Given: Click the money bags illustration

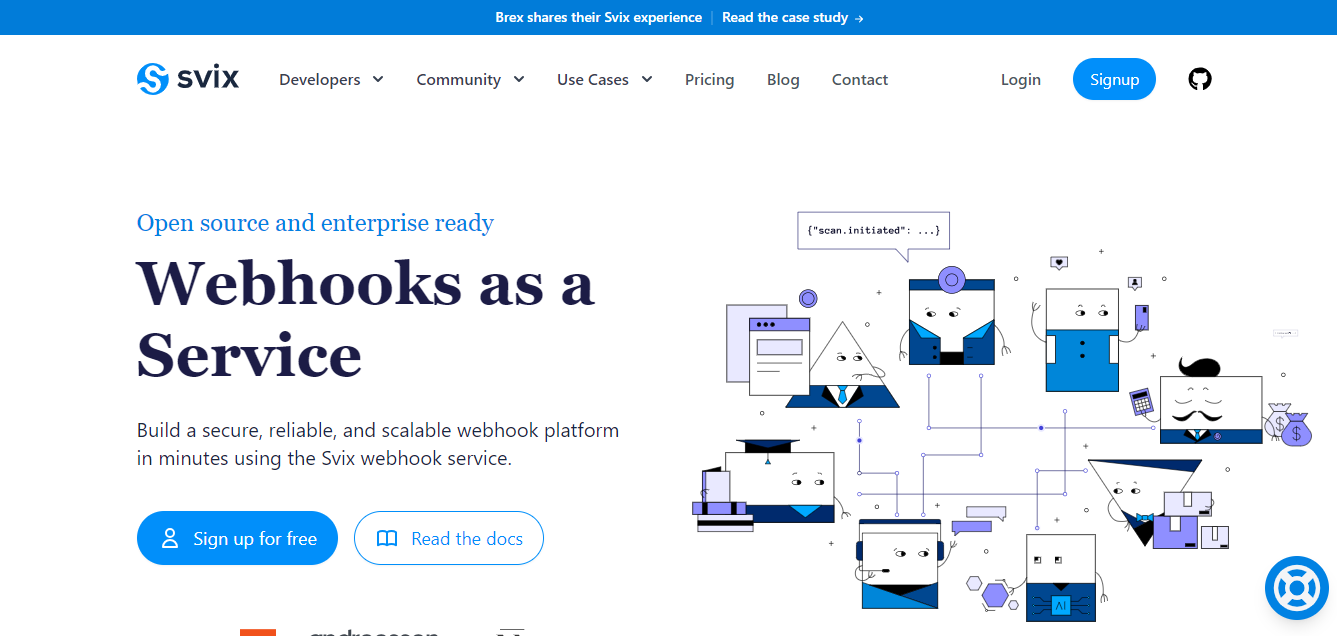Looking at the screenshot, I should coord(1288,424).
